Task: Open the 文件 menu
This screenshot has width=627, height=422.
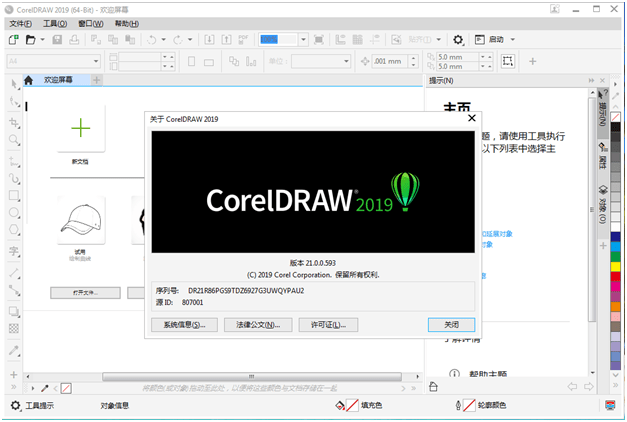Action: pyautogui.click(x=21, y=24)
